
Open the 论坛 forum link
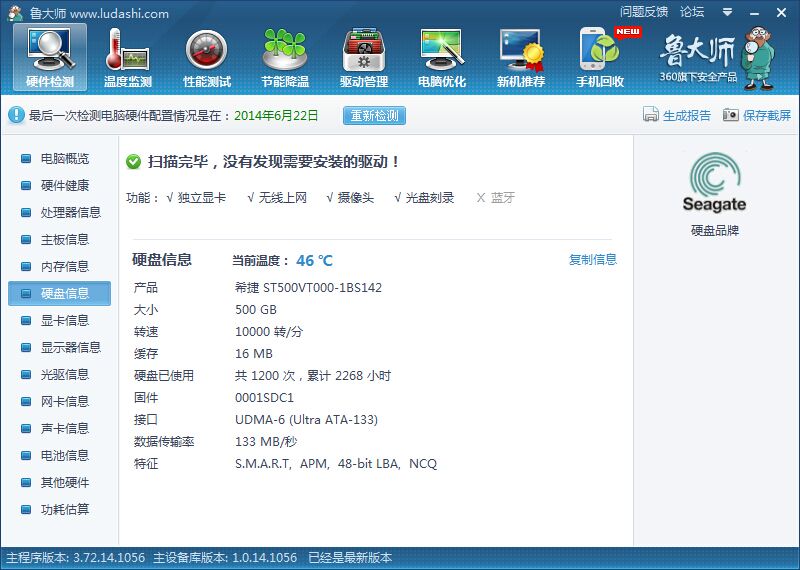[692, 12]
